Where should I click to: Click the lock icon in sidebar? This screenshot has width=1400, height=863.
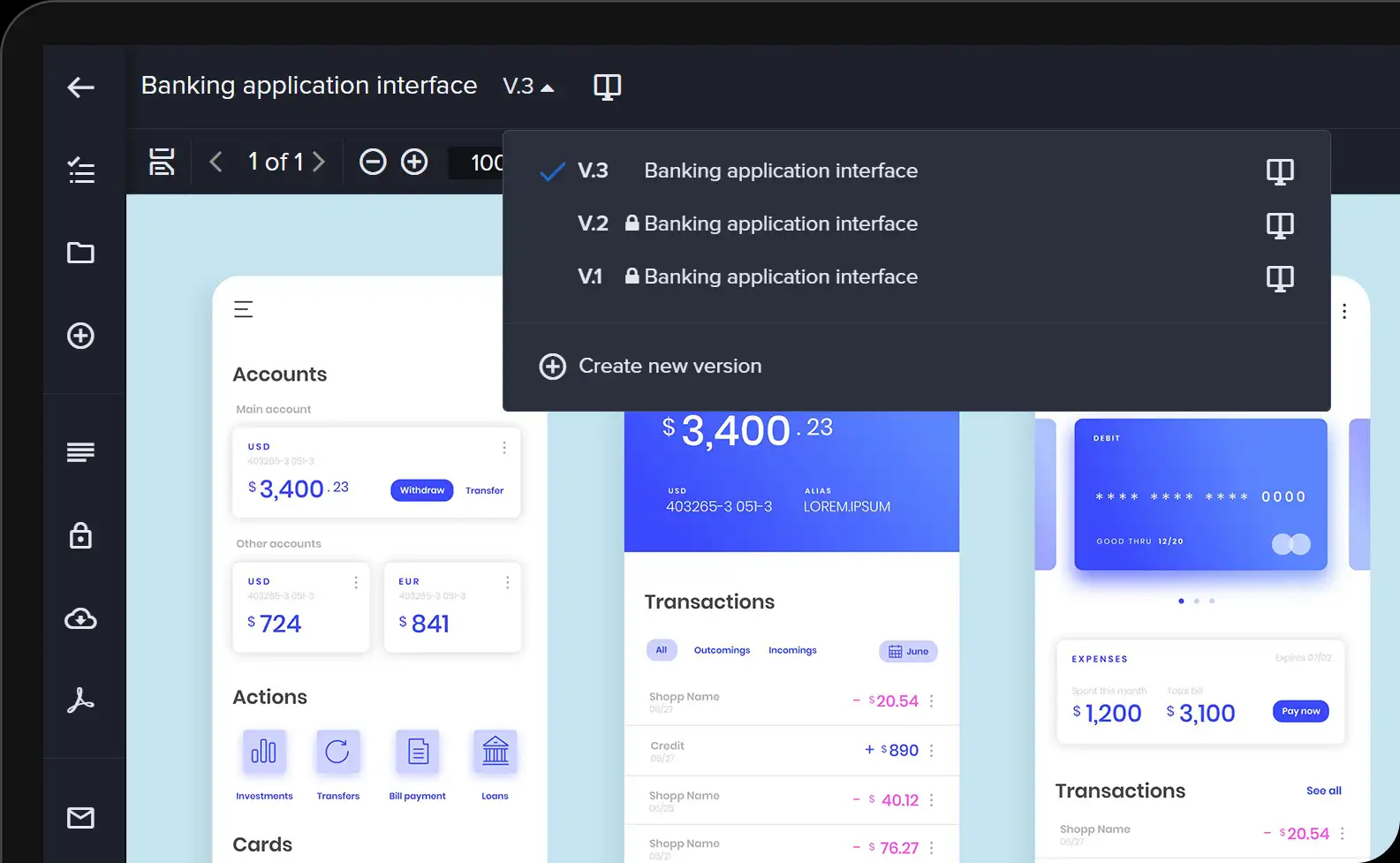tap(80, 535)
